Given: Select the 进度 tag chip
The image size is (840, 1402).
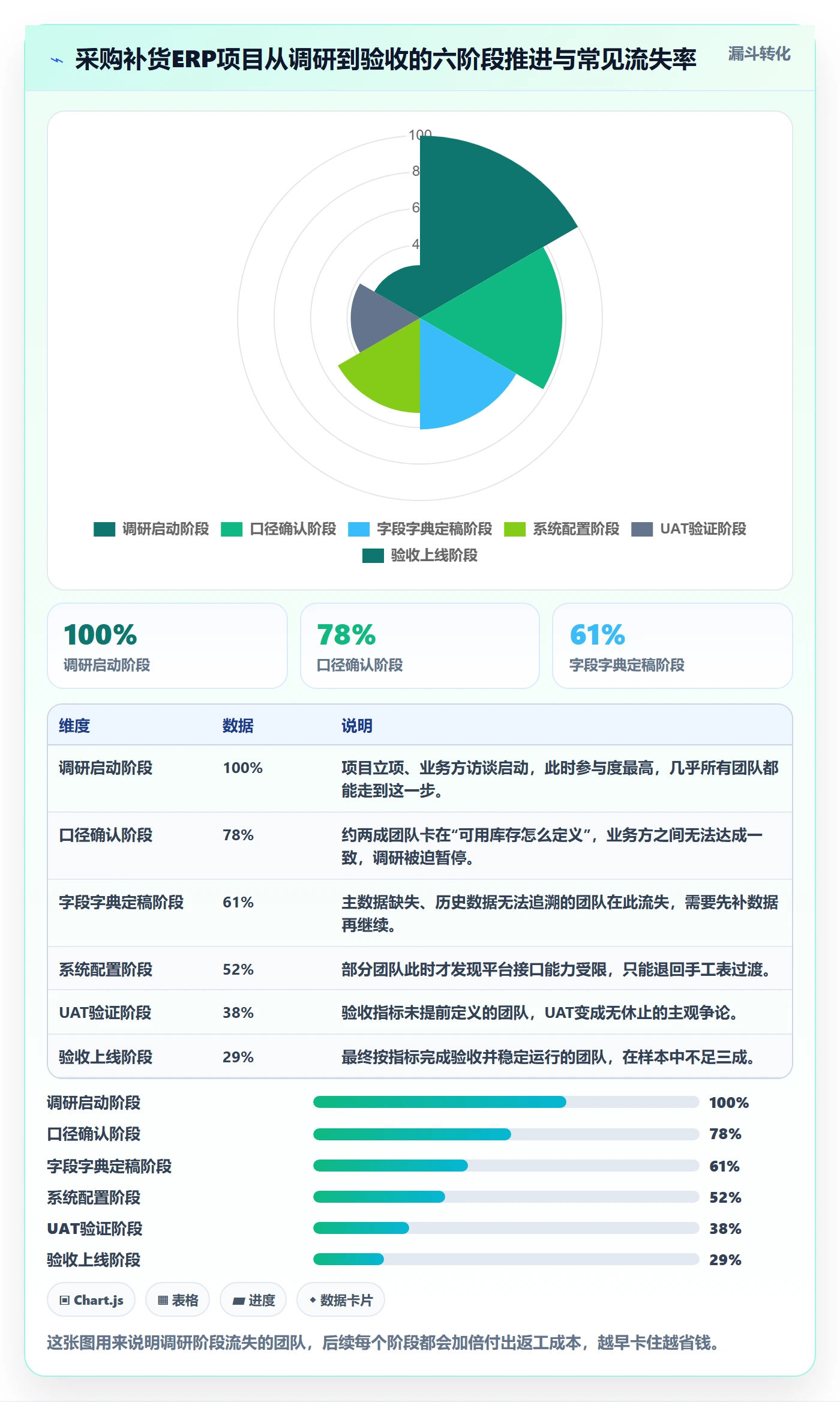Looking at the screenshot, I should coord(253,1300).
